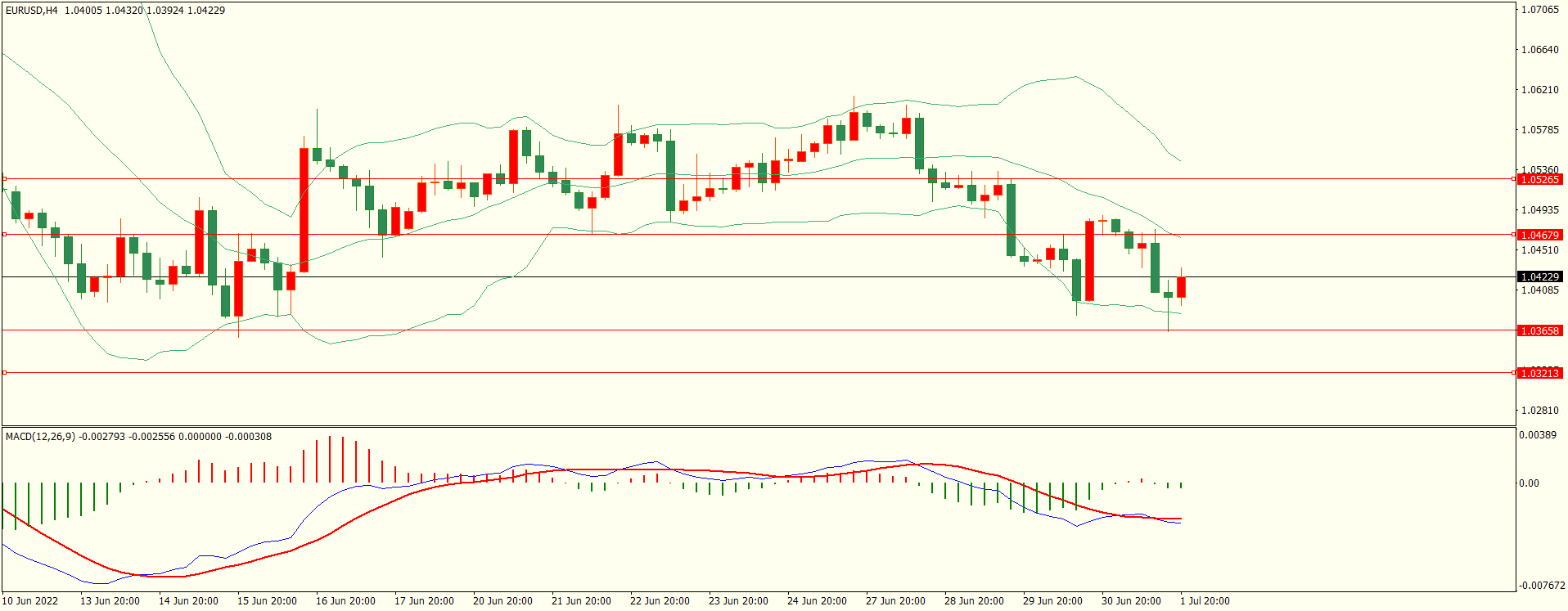Viewport: 1568px width, 611px height.
Task: Click the 10 Jun 2022 date label
Action: tap(30, 600)
